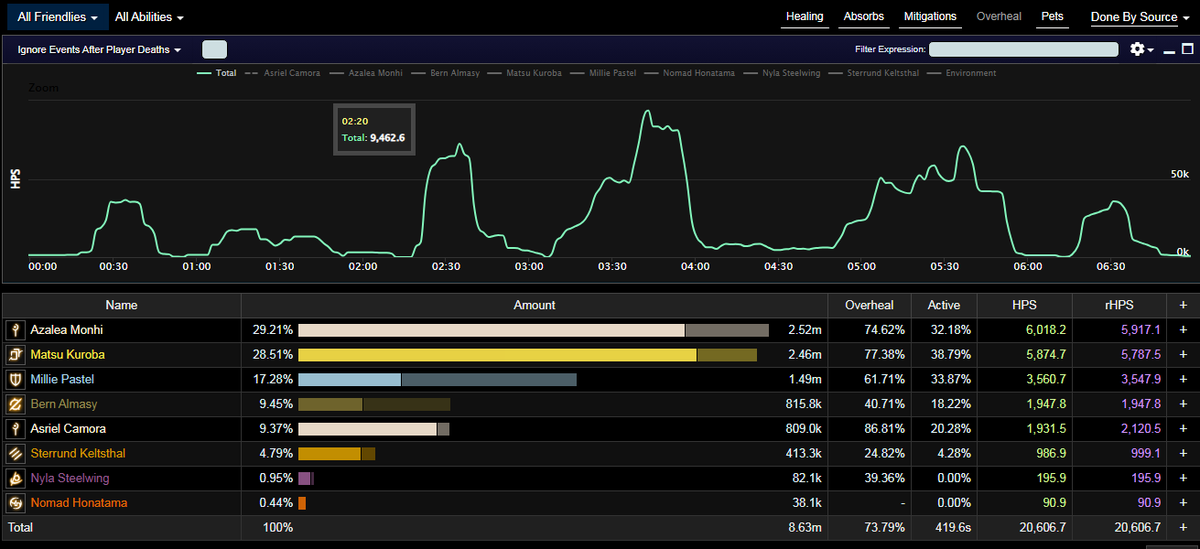Viewport: 1200px width, 549px height.
Task: Show Environment series in legend
Action: click(961, 73)
